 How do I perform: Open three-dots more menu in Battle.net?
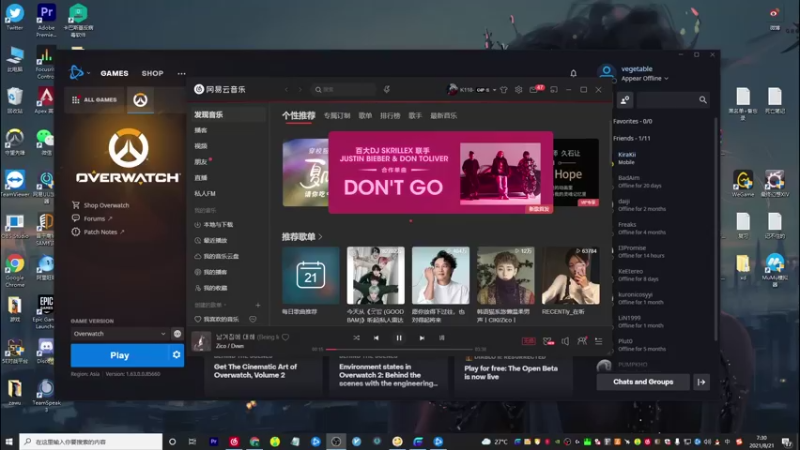point(182,73)
